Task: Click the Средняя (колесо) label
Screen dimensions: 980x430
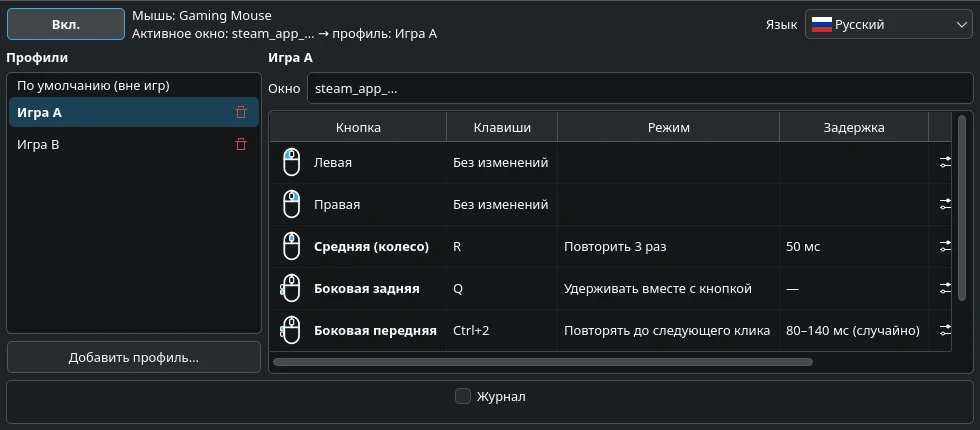Action: (371, 246)
